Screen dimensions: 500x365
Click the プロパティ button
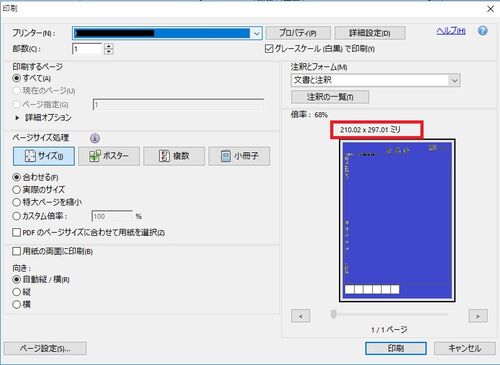(x=298, y=33)
